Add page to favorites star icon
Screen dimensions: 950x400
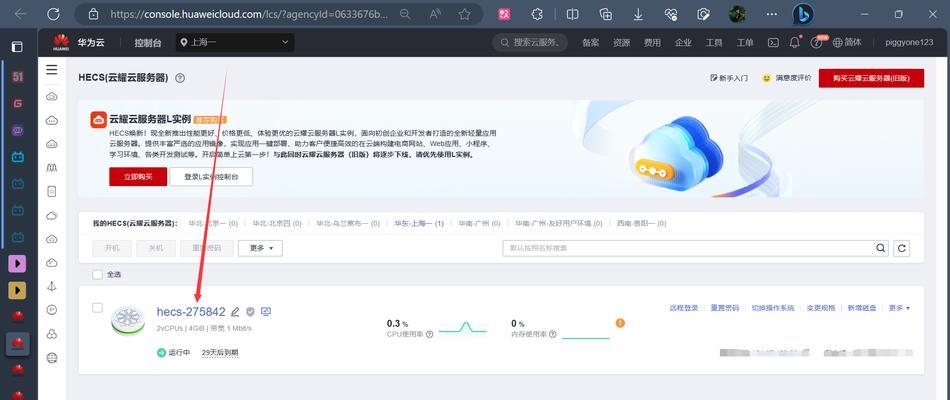pos(465,14)
